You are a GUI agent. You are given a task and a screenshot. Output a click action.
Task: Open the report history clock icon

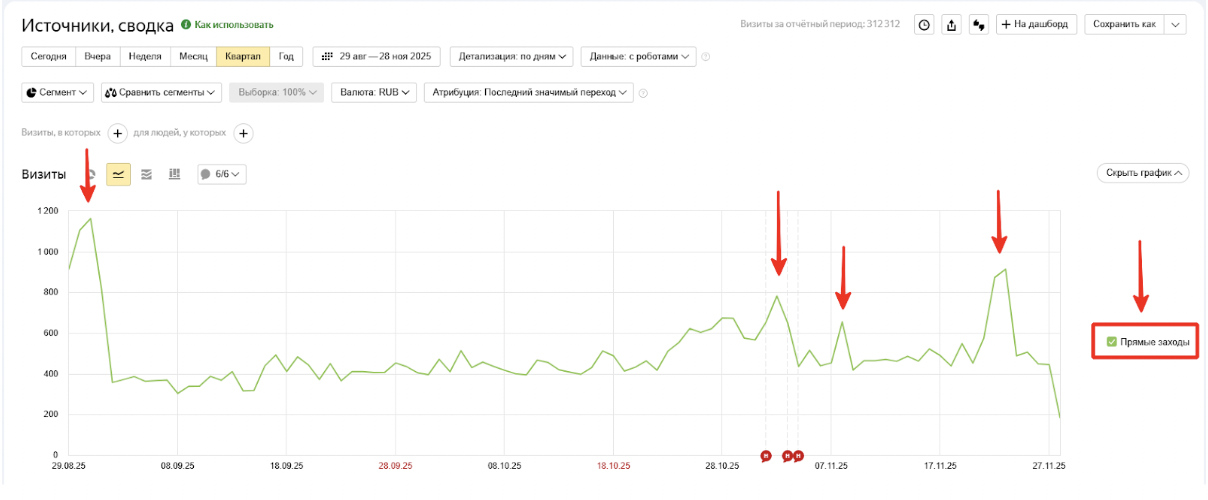[x=924, y=24]
